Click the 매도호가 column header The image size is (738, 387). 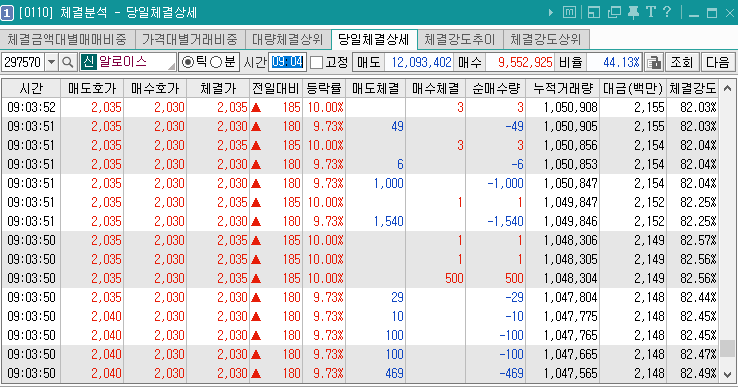click(x=92, y=88)
